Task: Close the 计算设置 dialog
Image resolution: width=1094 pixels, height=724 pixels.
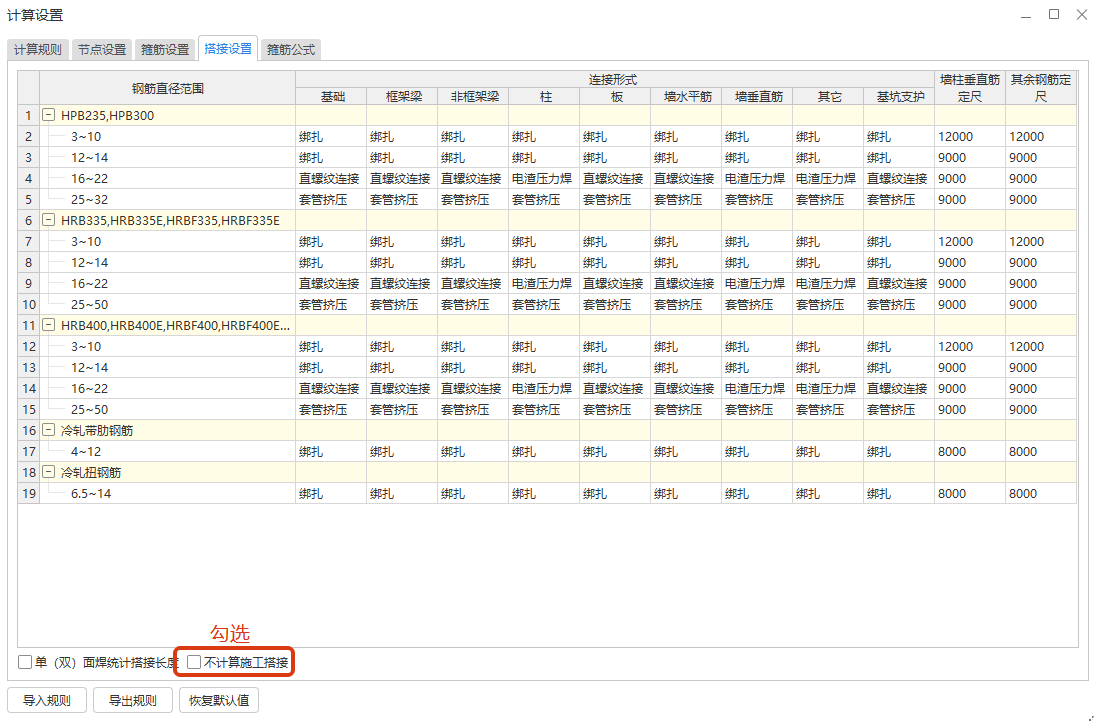Action: tap(1080, 14)
